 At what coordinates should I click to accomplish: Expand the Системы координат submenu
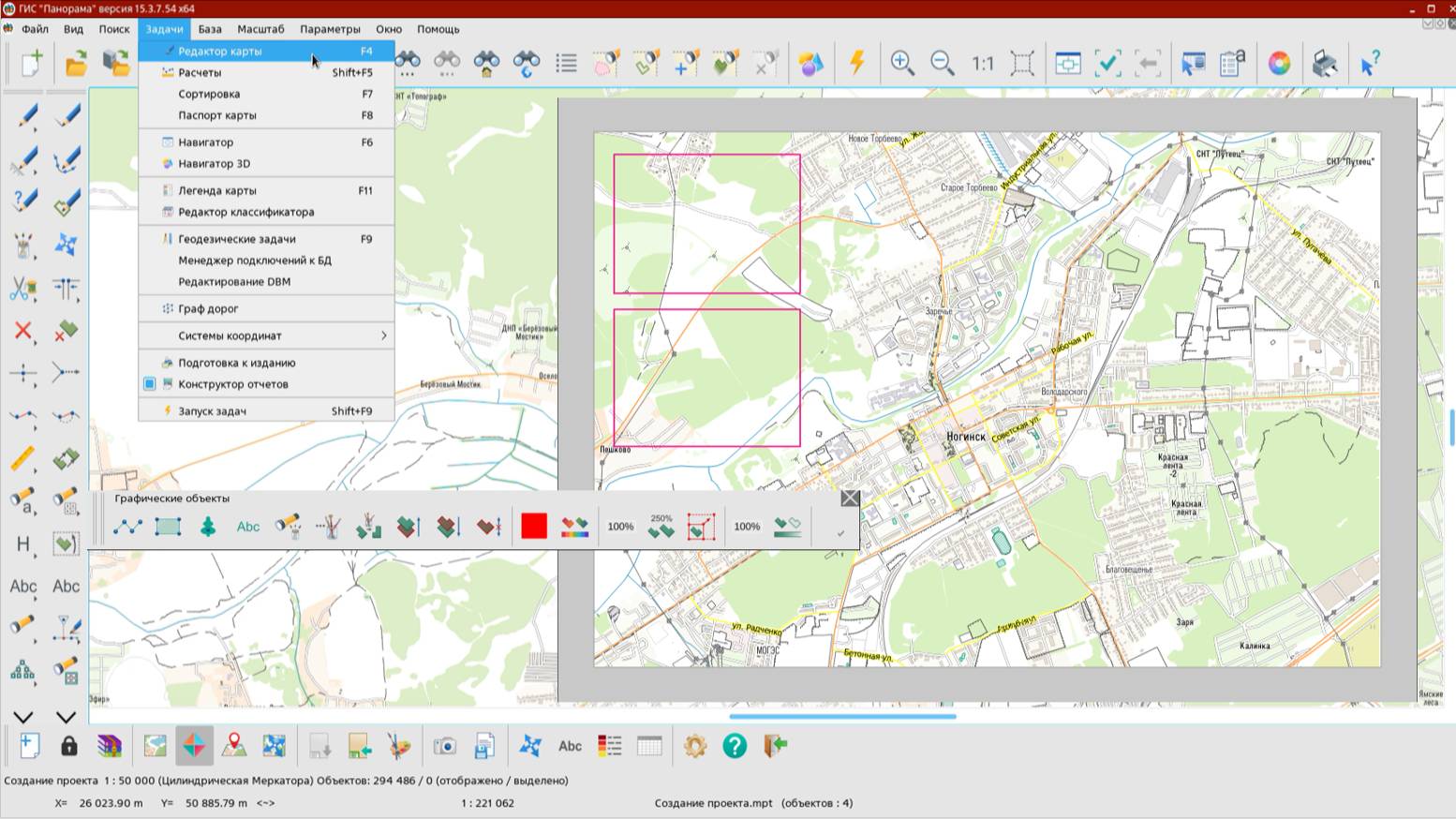265,335
